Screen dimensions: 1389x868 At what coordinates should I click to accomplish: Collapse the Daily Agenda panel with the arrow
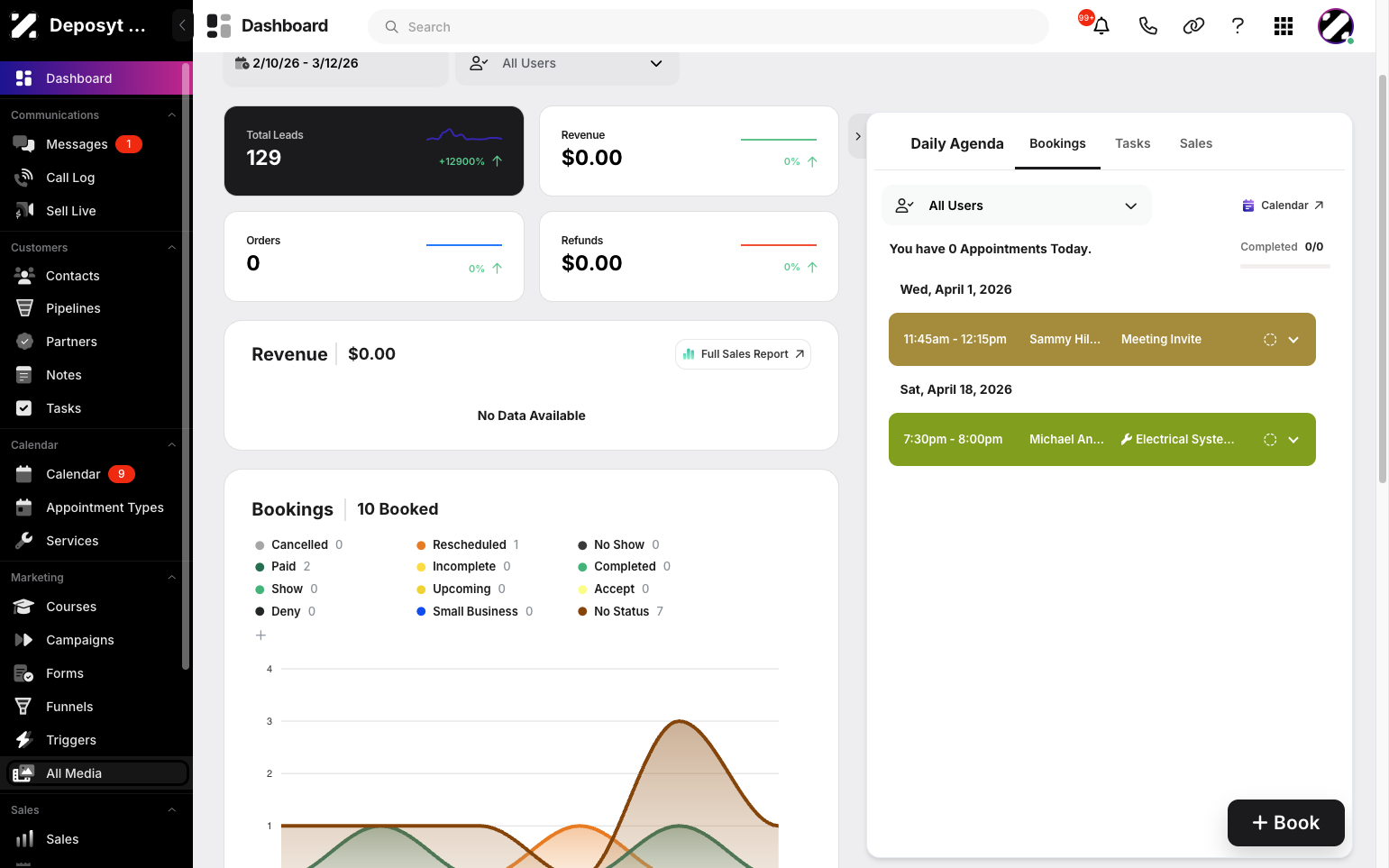pos(858,136)
